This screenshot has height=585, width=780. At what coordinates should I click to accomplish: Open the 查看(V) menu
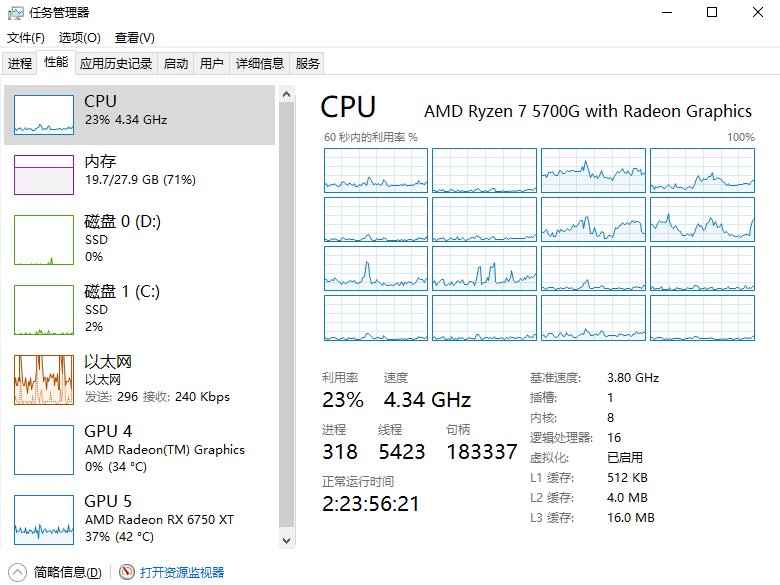134,38
